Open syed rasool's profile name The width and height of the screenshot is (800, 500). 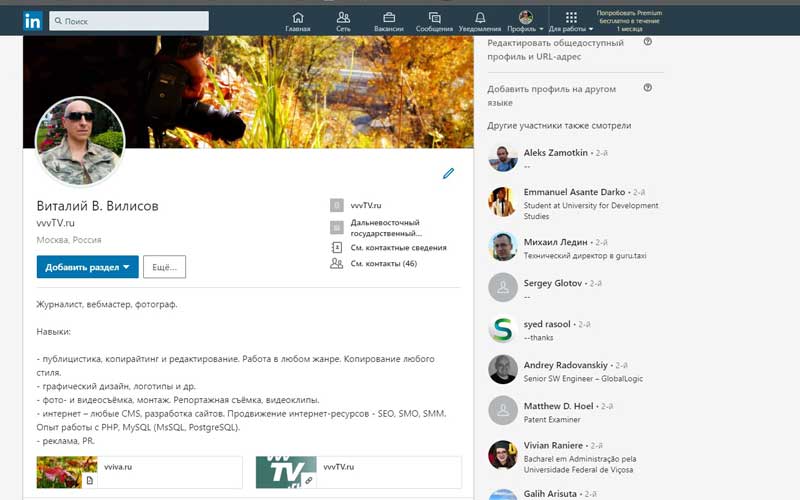[x=547, y=324]
